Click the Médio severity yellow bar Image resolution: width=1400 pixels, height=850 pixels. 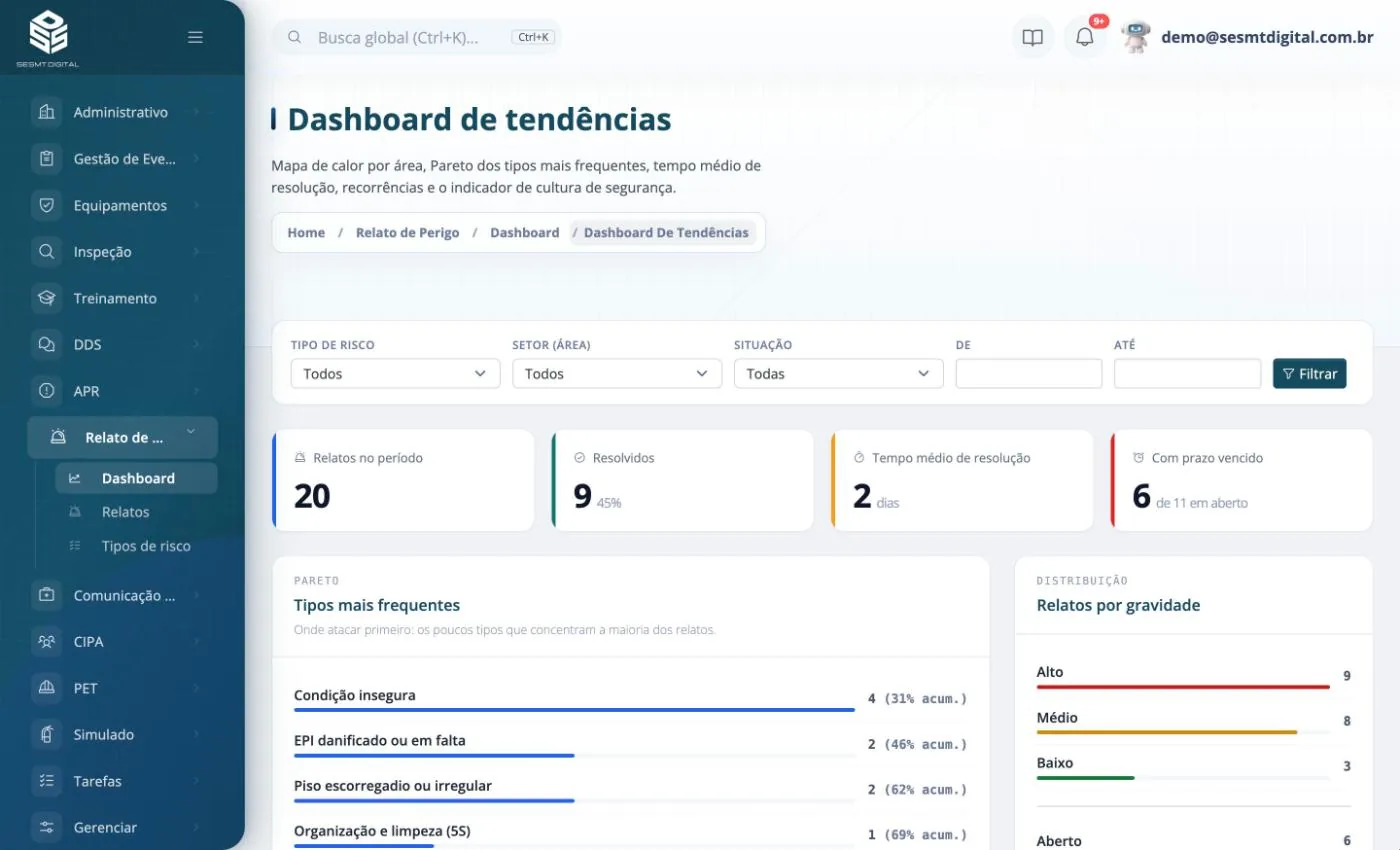pyautogui.click(x=1167, y=732)
